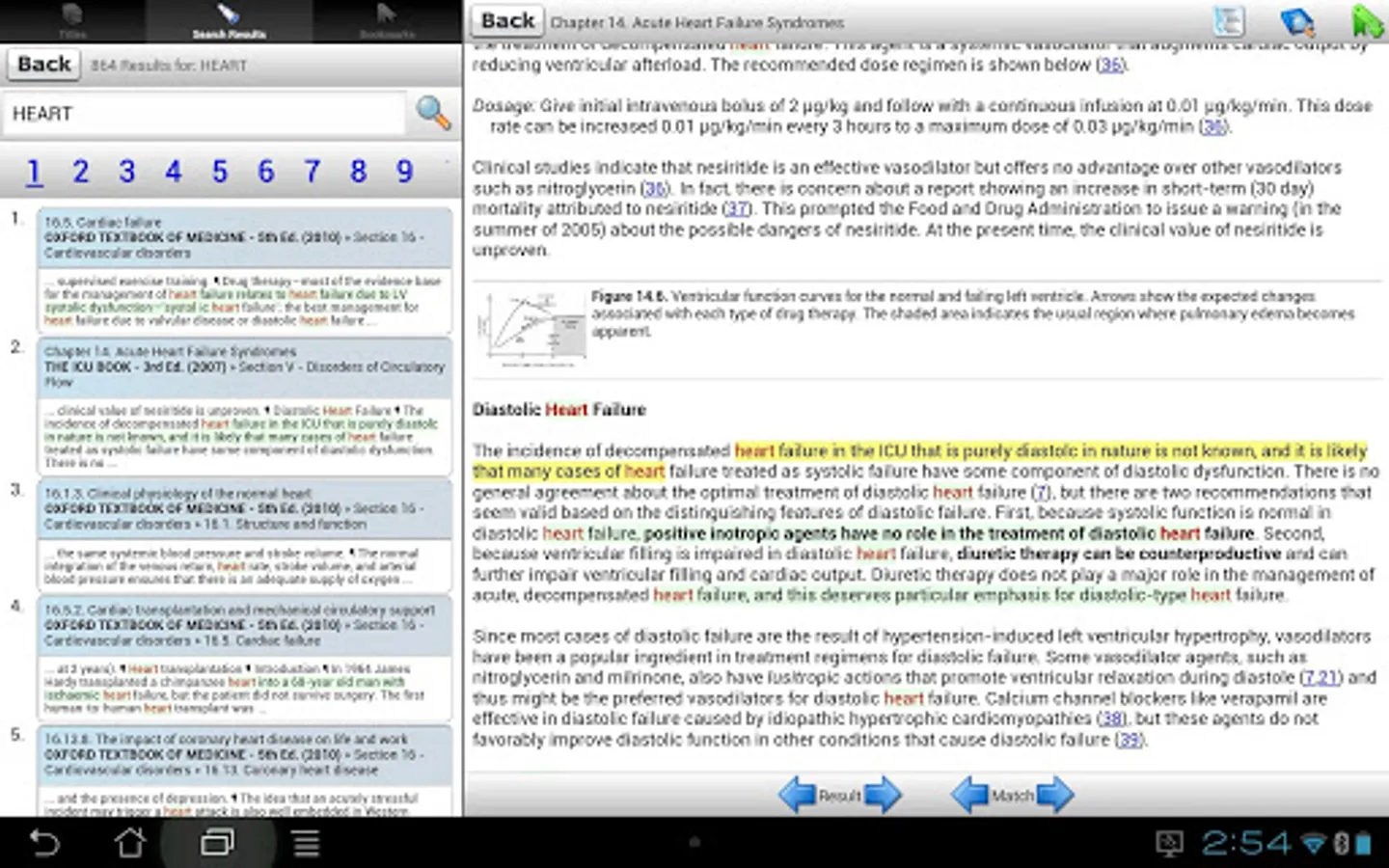Screen dimensions: 1389x868
Task: Tap the battery status icon
Action: [x=1363, y=844]
